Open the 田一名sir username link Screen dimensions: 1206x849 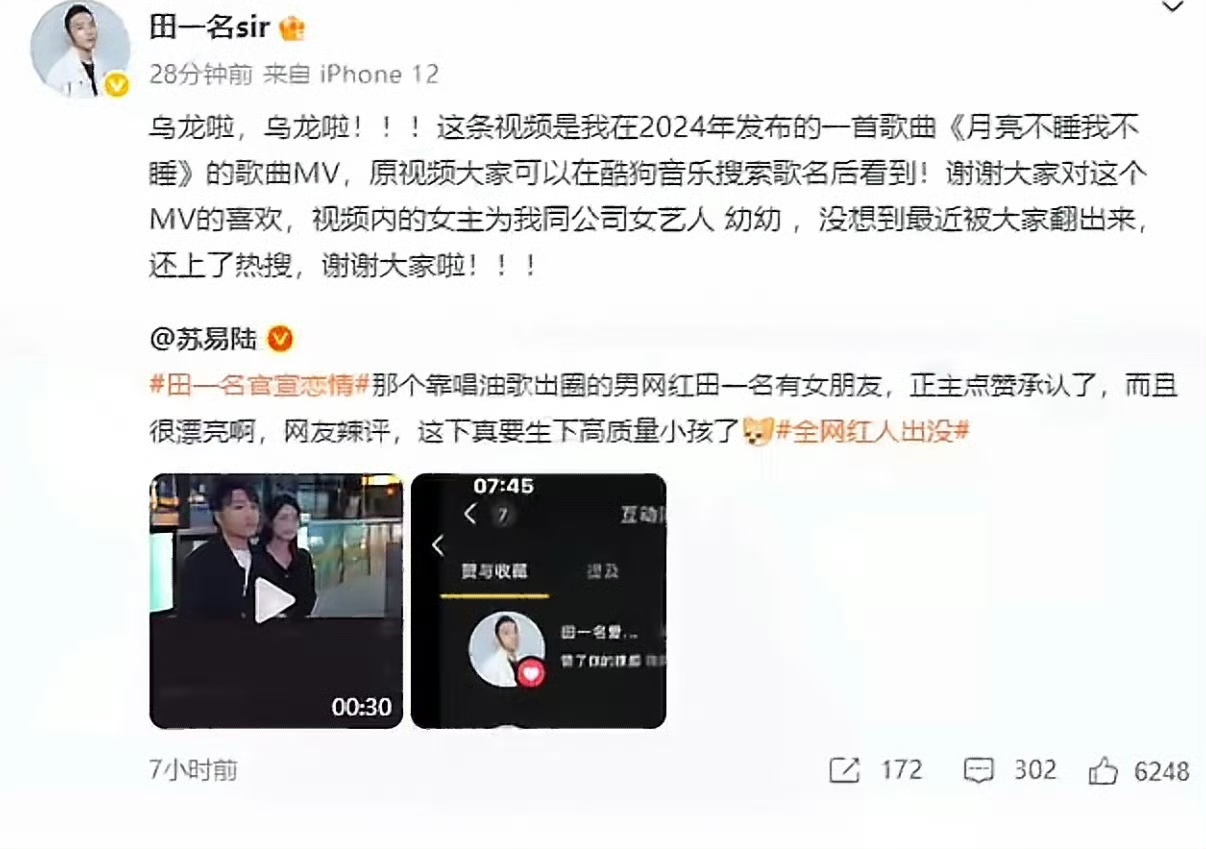[209, 27]
